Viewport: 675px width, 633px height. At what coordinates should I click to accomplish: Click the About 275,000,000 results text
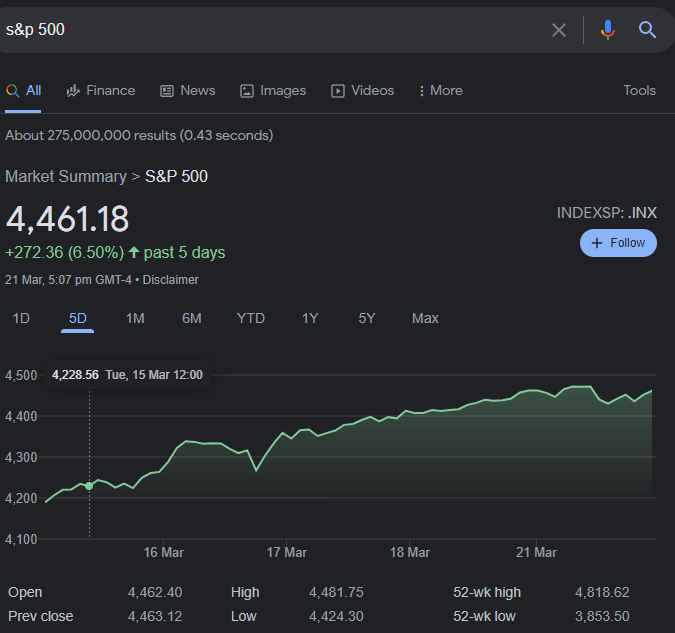[139, 136]
